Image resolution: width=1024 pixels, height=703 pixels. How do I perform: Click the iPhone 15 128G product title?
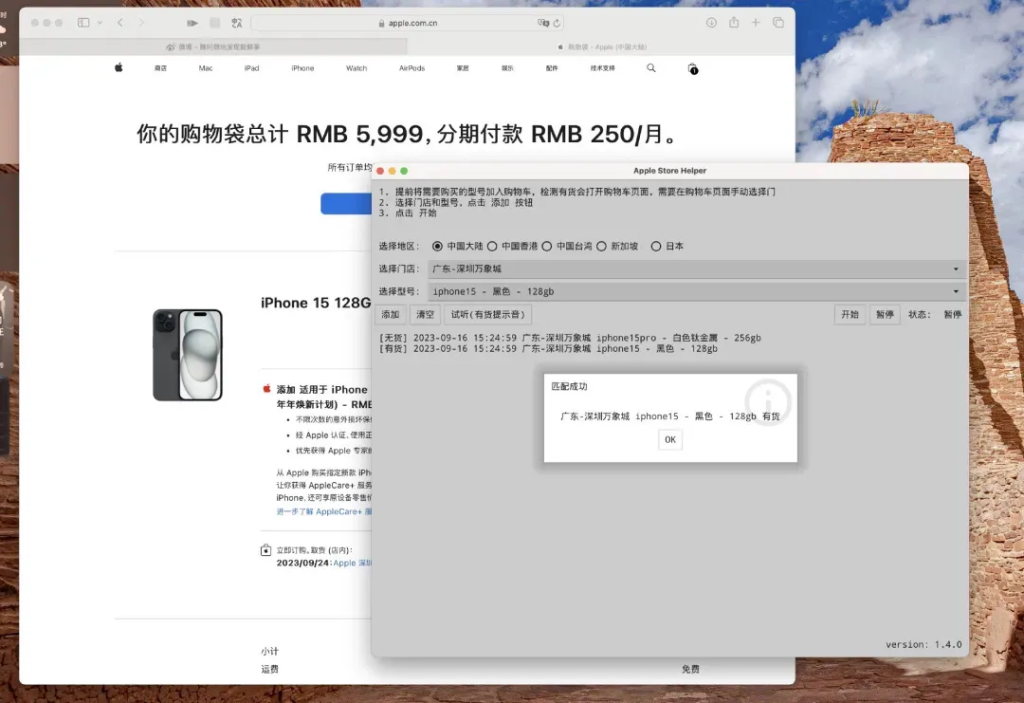point(316,302)
